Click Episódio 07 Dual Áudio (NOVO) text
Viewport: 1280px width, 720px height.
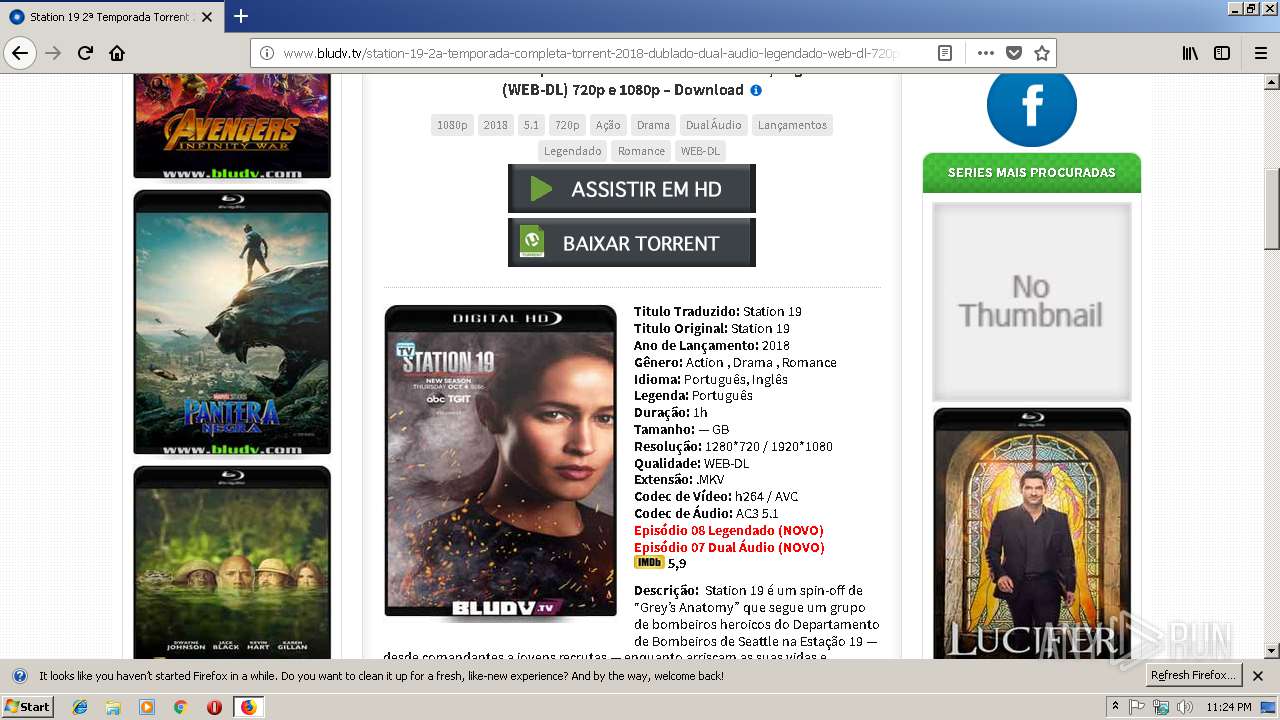coord(729,548)
